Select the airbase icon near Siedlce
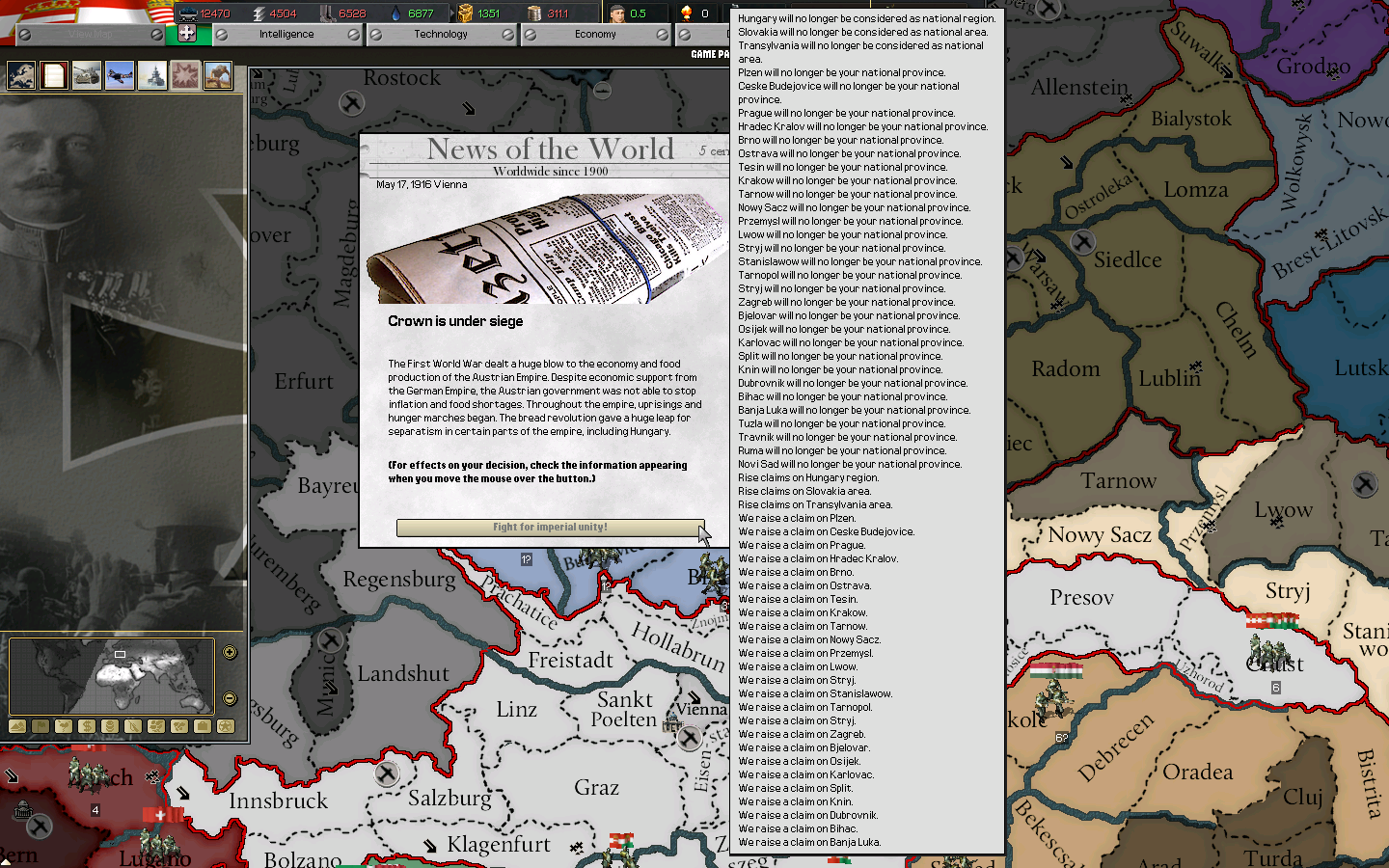1389x868 pixels. [1083, 241]
